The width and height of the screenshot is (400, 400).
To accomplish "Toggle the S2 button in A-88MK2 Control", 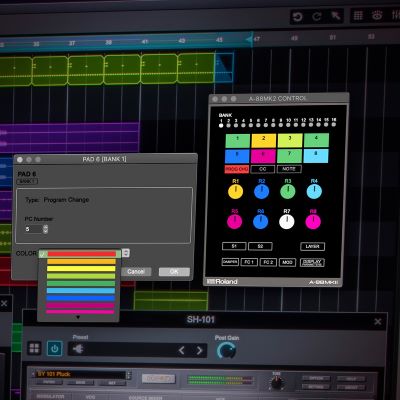I will 260,246.
